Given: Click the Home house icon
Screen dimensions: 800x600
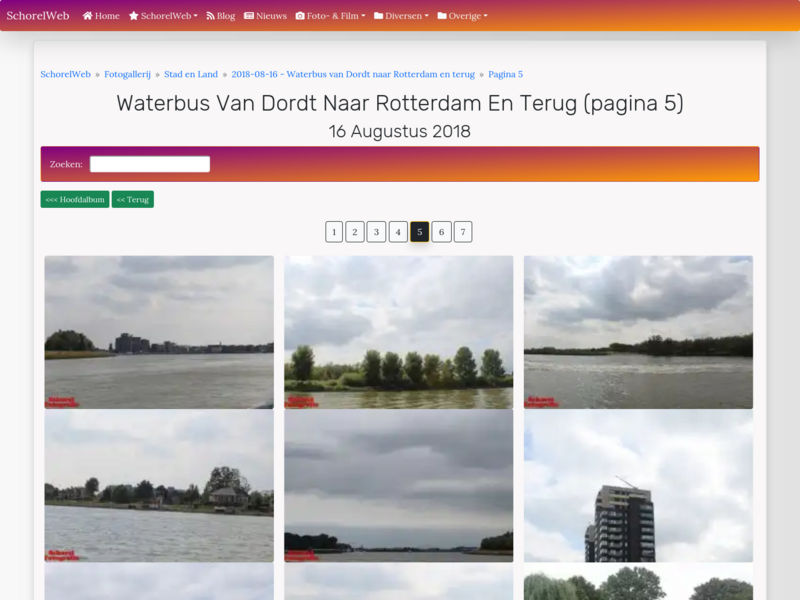Looking at the screenshot, I should tap(88, 16).
